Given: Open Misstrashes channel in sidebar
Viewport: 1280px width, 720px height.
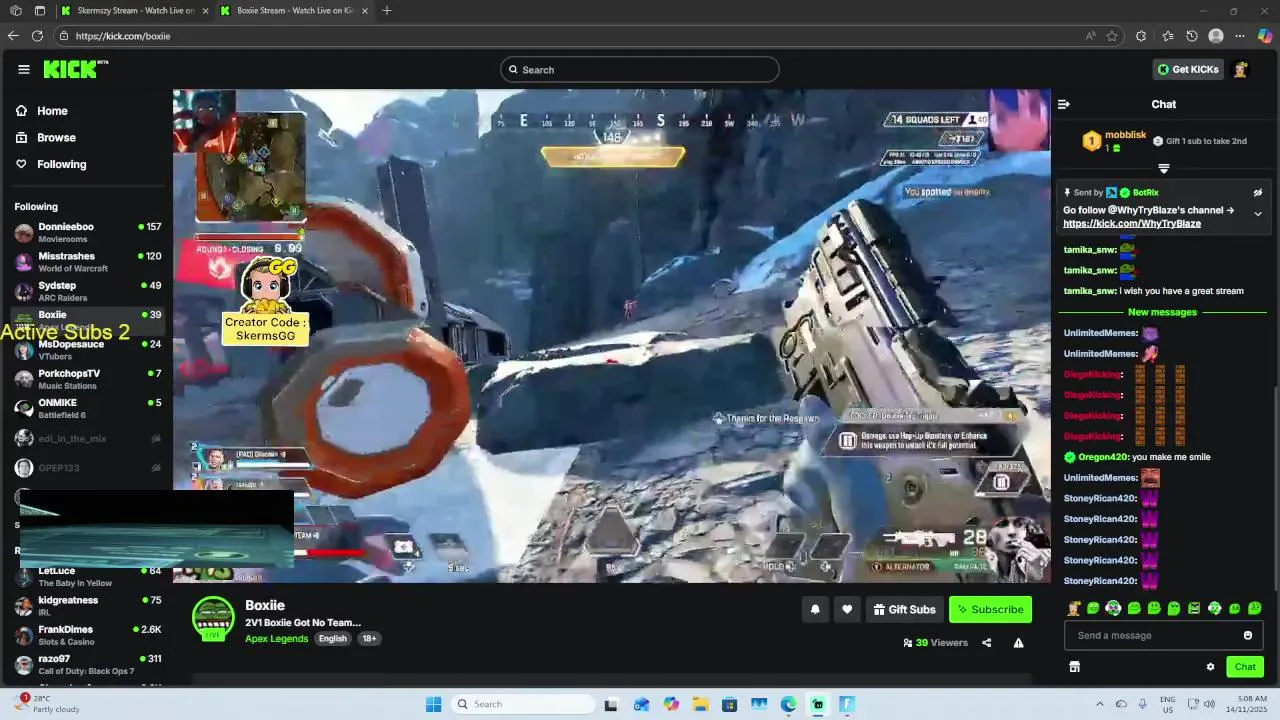Looking at the screenshot, I should [88, 262].
